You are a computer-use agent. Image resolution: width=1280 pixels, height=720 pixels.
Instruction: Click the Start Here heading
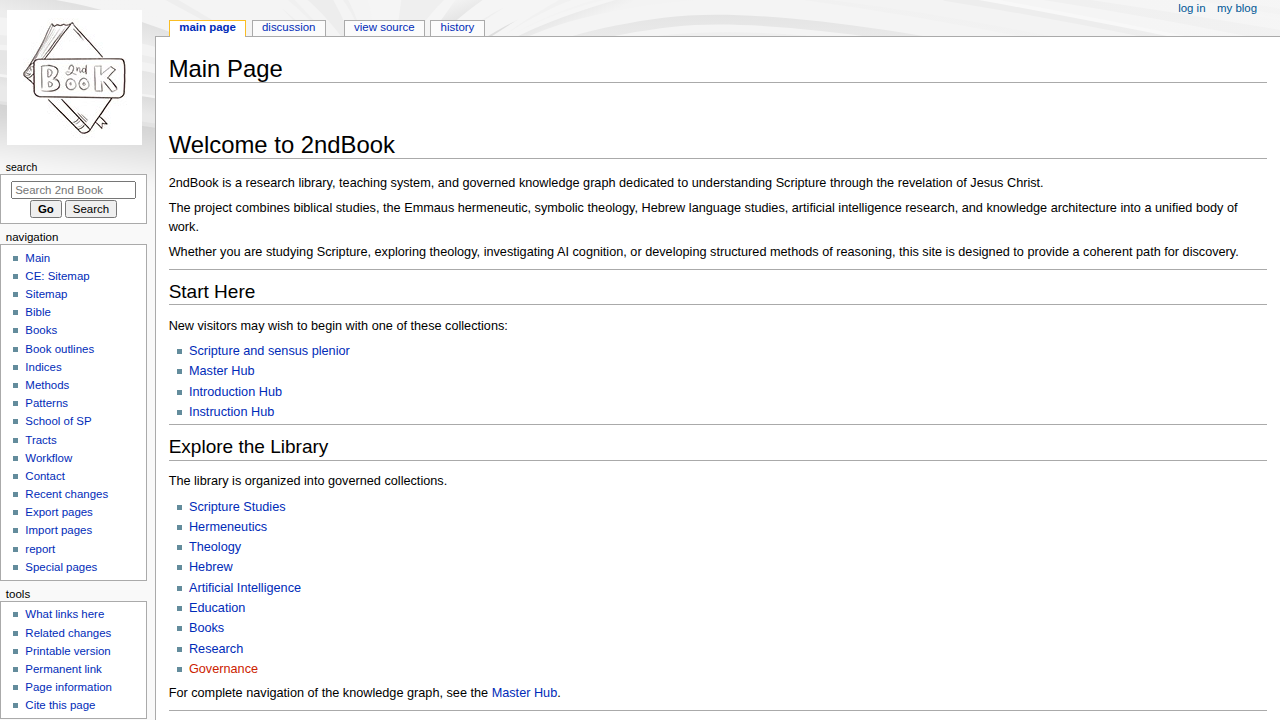coord(212,292)
